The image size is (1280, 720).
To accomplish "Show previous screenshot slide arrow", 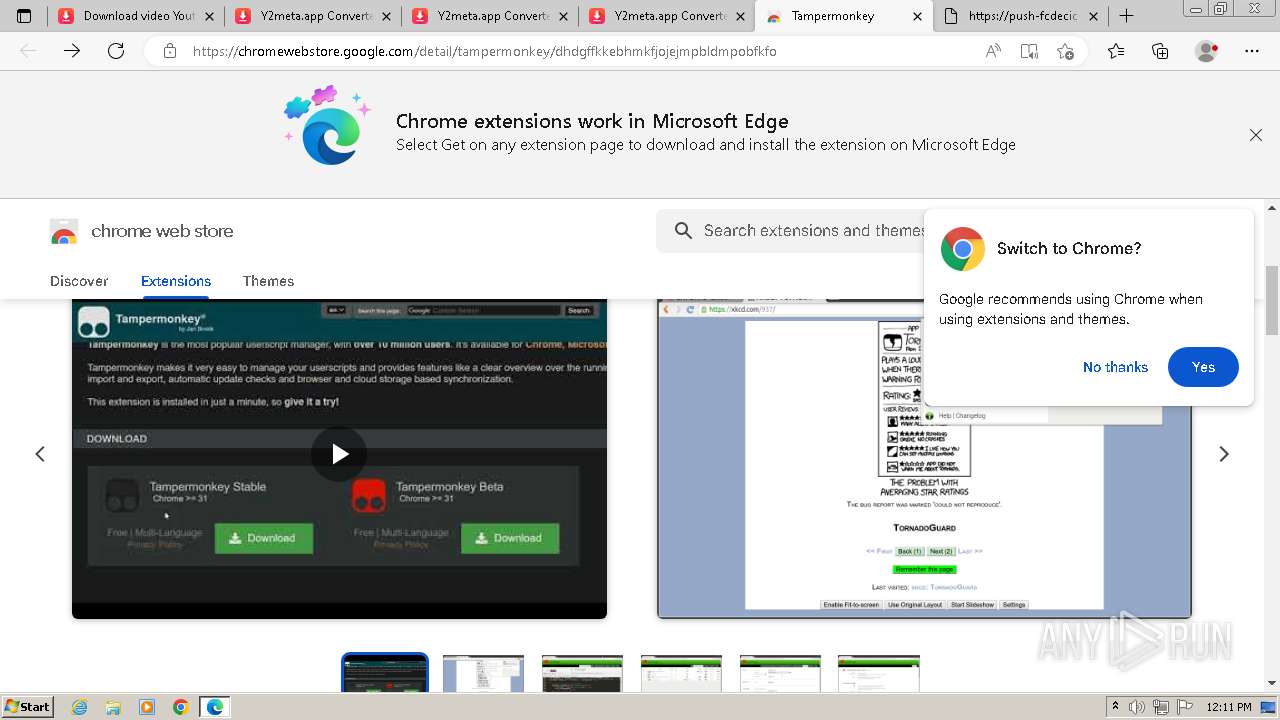I will 40,454.
